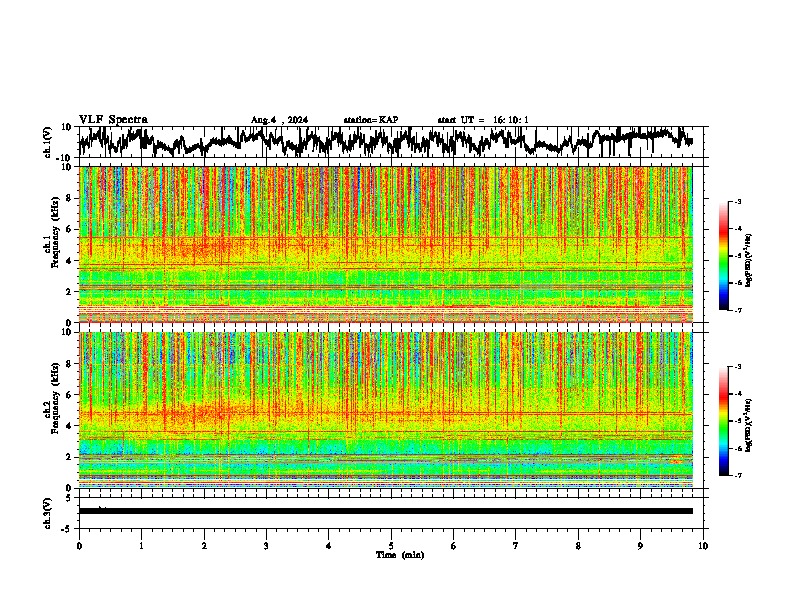Click the "start UT = 16:10: 1" text
This screenshot has height=612, width=792.
pyautogui.click(x=483, y=120)
